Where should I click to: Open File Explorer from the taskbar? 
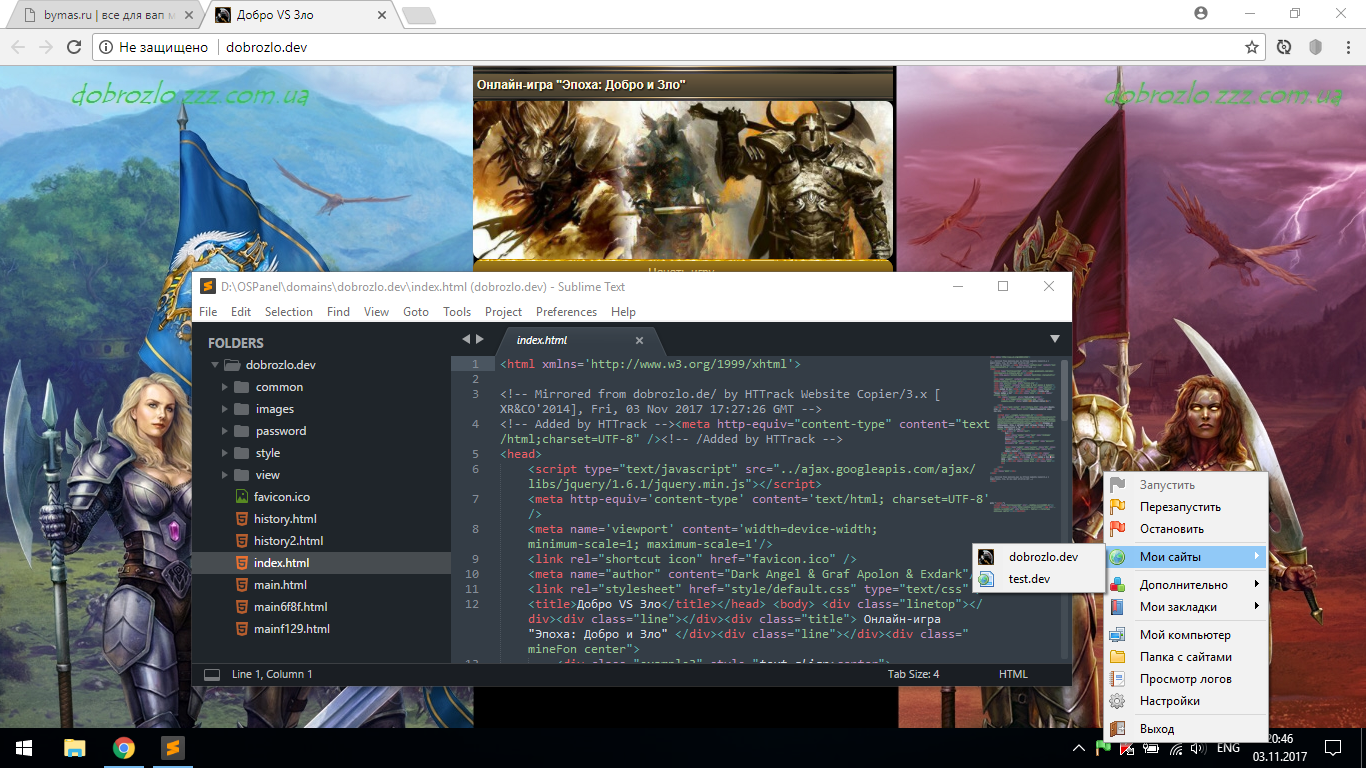coord(75,747)
